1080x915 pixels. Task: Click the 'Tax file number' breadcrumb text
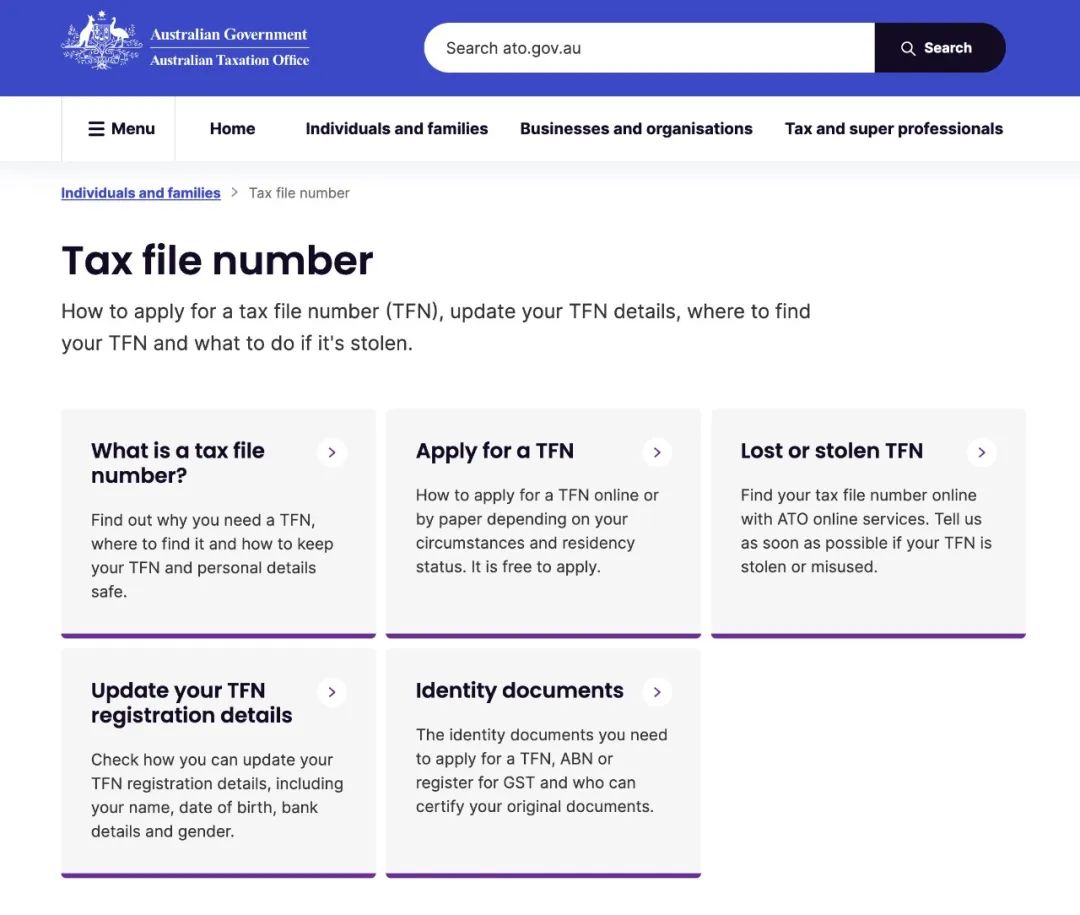[x=299, y=193]
